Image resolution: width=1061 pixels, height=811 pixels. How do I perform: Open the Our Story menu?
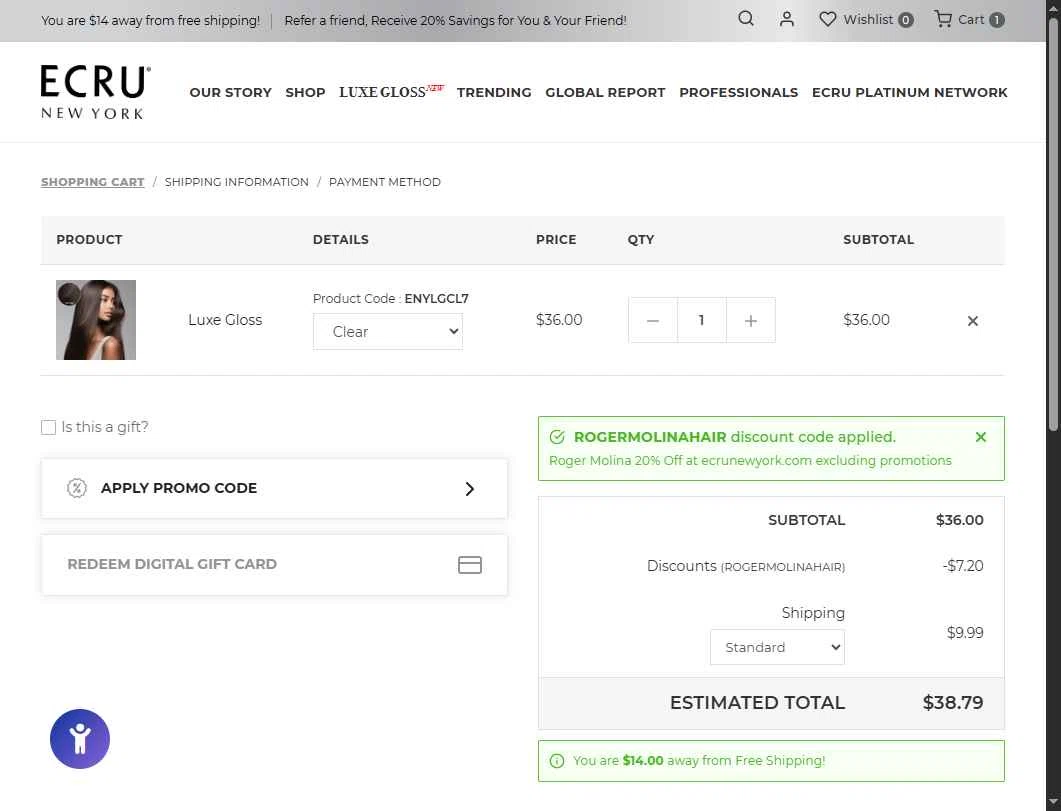tap(230, 93)
